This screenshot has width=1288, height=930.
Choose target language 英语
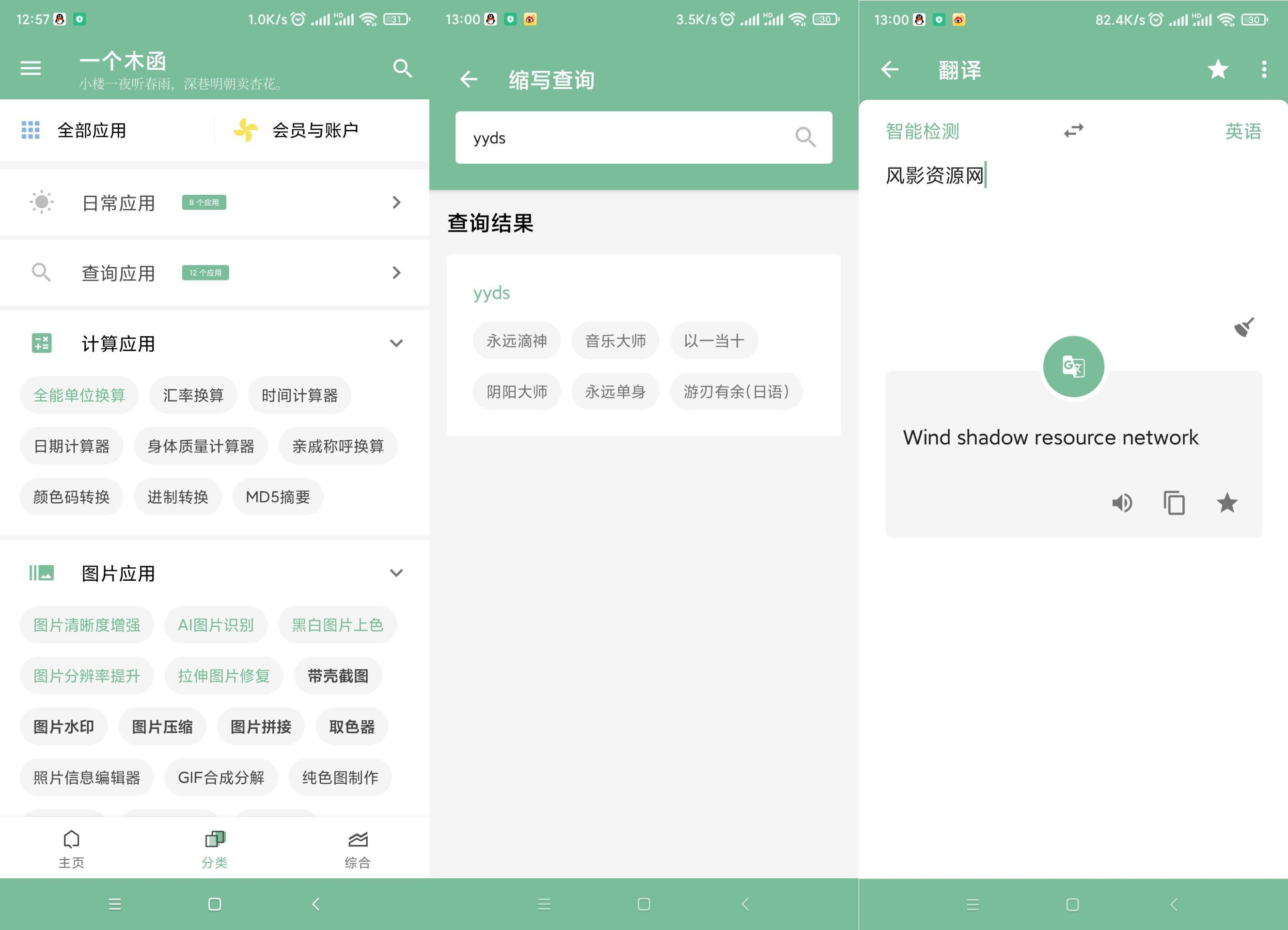click(1243, 131)
